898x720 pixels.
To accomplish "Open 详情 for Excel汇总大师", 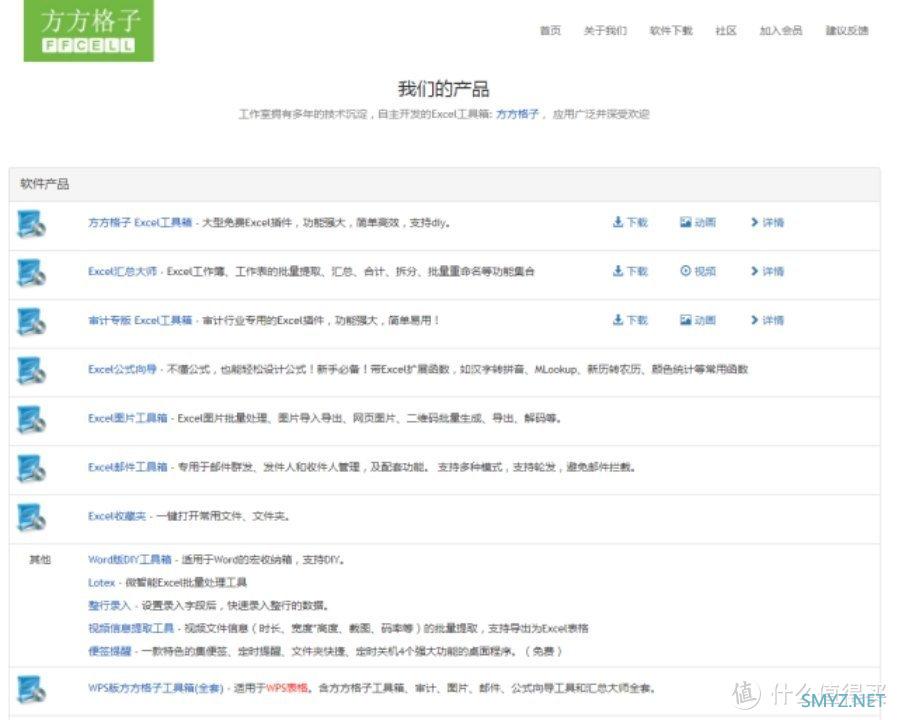I will (767, 271).
